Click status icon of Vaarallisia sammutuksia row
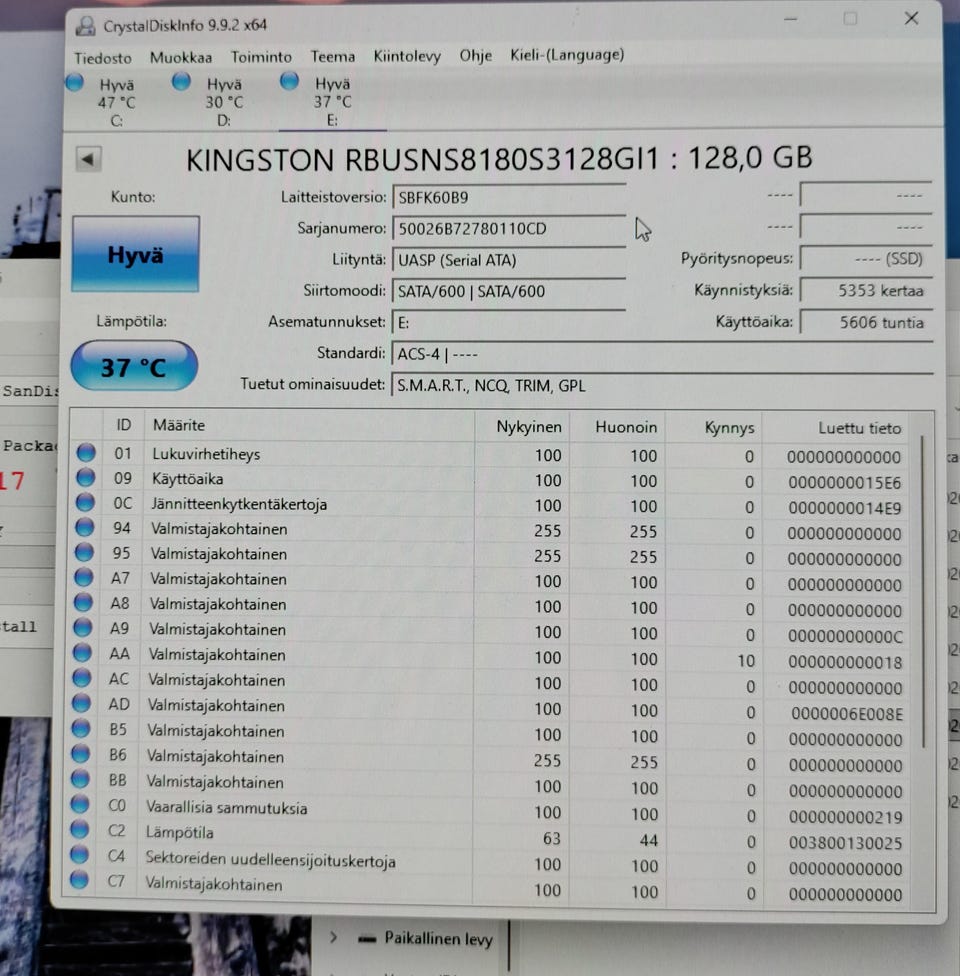This screenshot has height=976, width=960. point(80,804)
